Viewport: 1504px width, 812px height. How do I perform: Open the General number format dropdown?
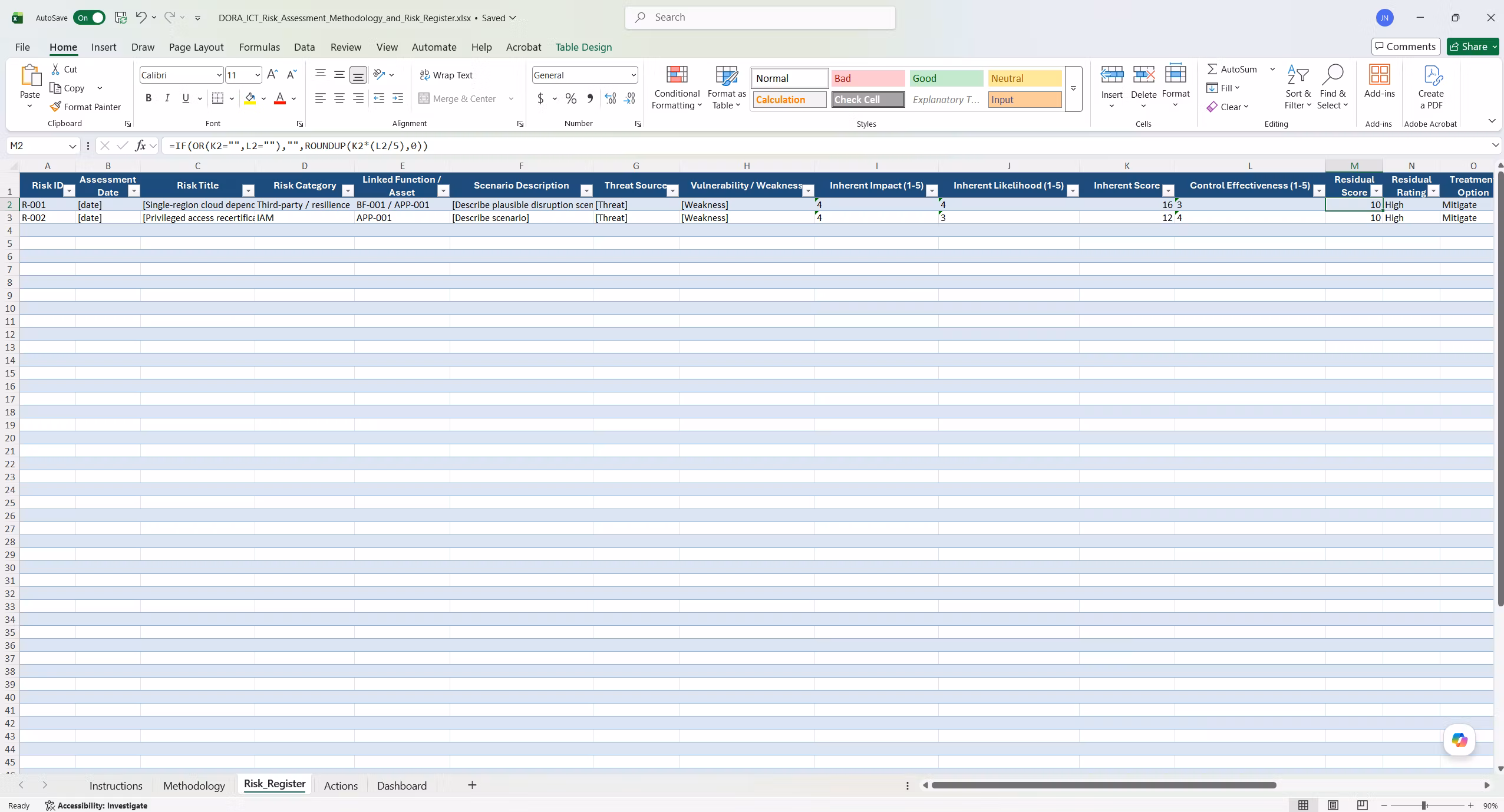coord(634,75)
